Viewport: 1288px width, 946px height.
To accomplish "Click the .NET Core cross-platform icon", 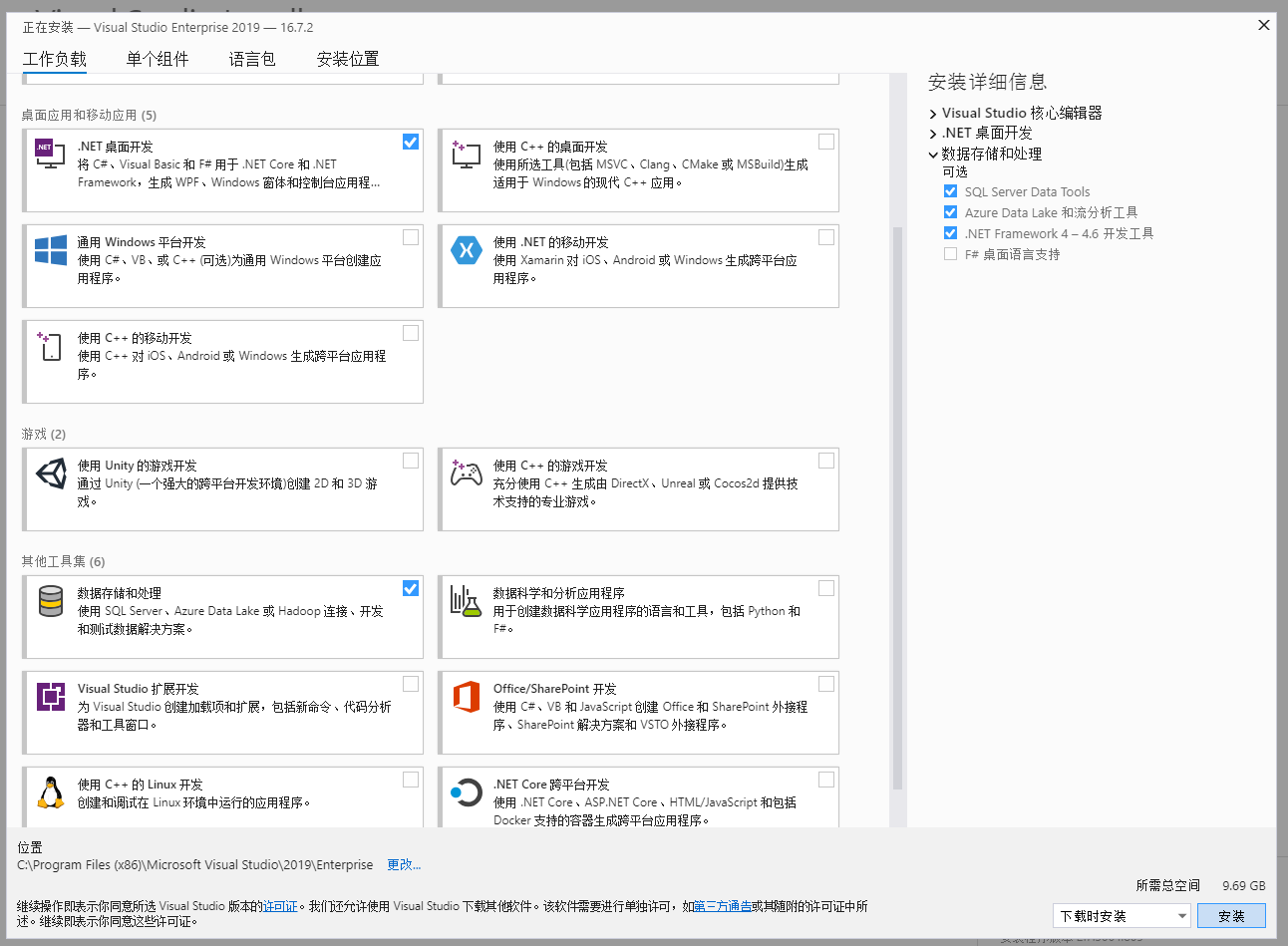I will (466, 791).
